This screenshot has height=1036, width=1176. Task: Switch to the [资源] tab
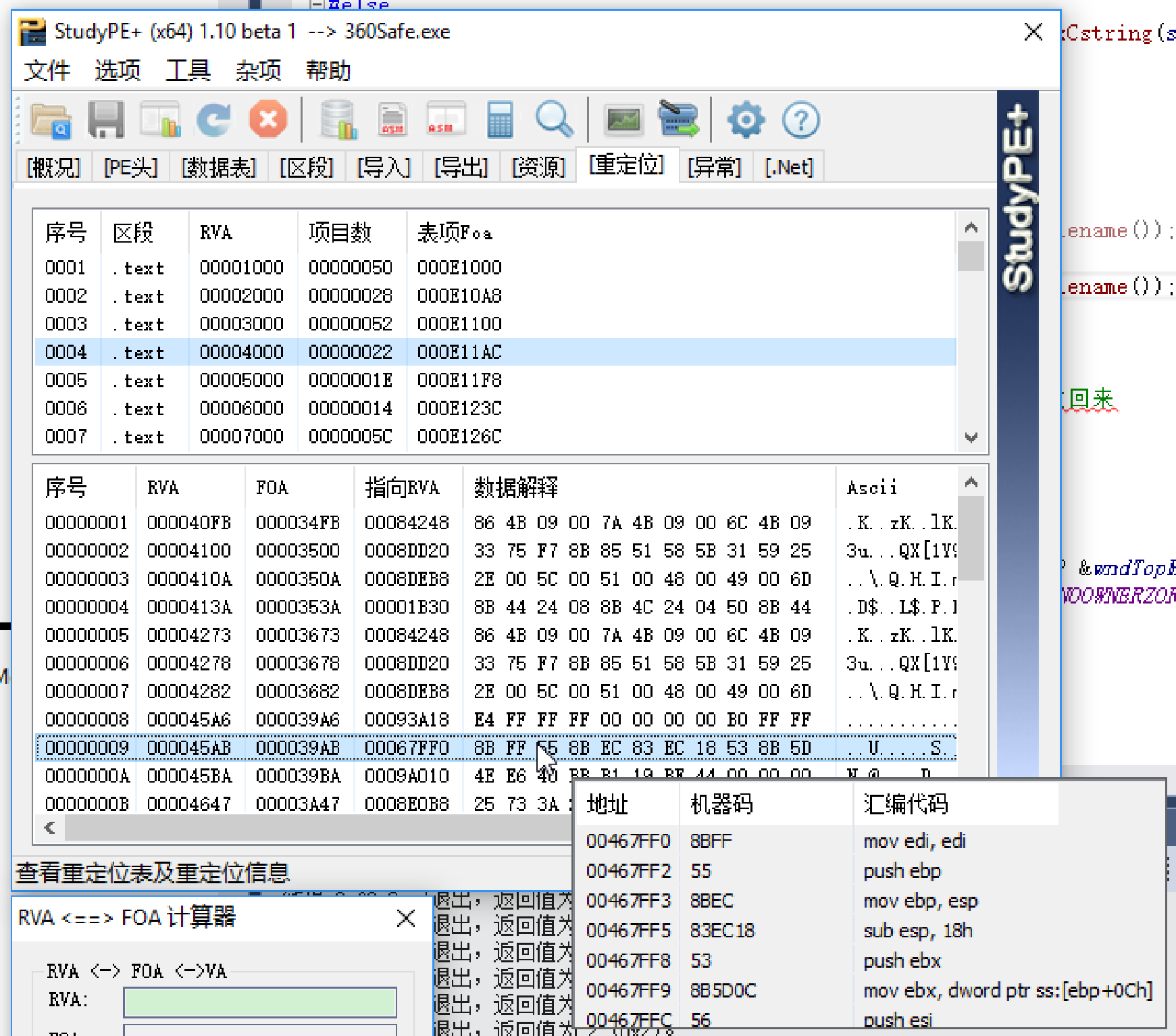coord(538,167)
